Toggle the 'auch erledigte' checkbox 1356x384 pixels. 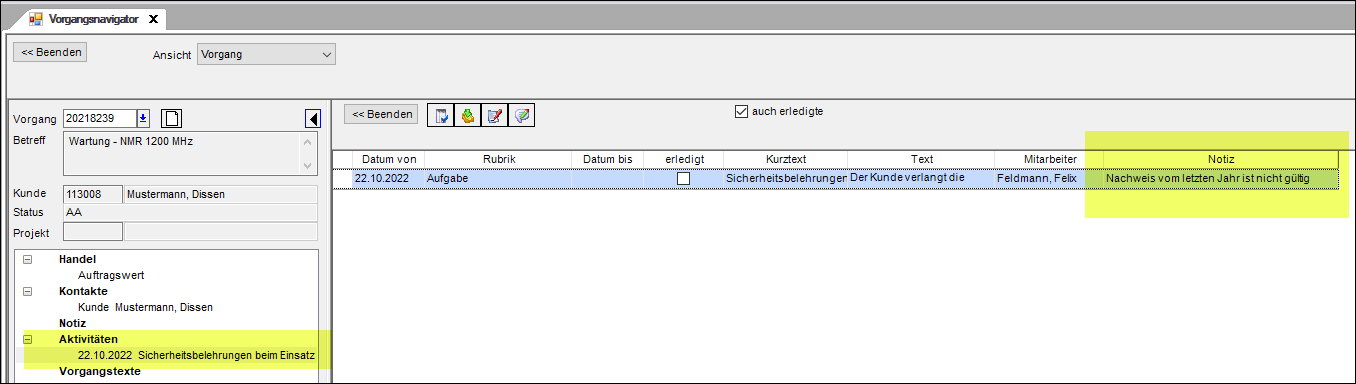point(741,111)
